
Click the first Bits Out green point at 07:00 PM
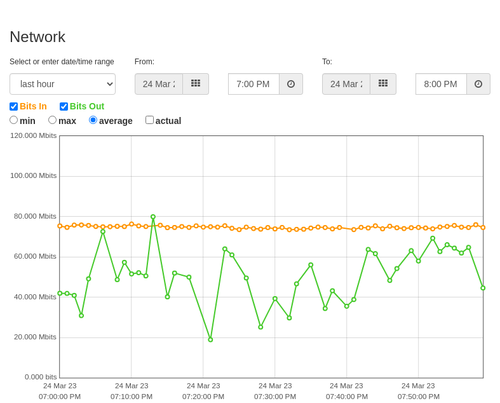point(60,293)
